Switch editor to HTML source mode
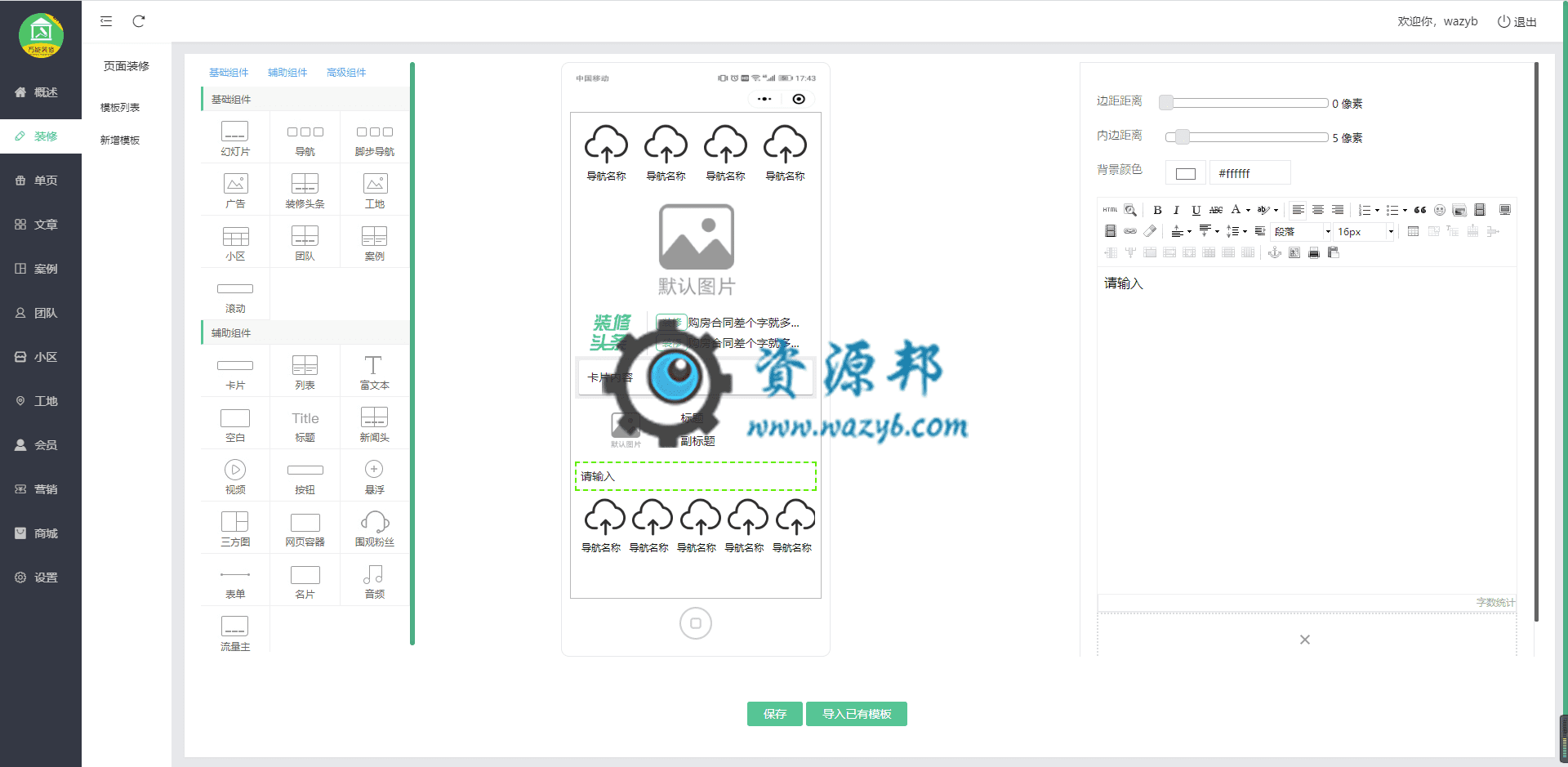Viewport: 1568px width, 767px height. click(x=1110, y=210)
